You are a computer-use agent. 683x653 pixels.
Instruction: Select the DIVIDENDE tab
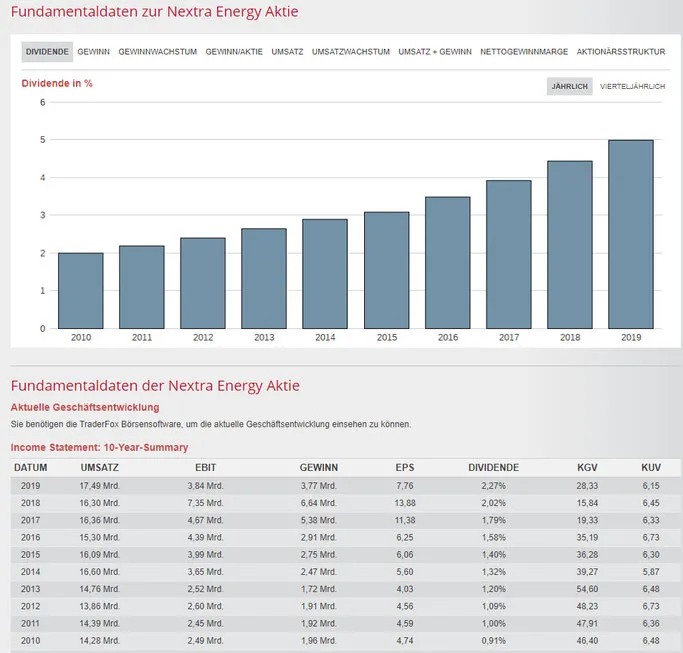47,52
